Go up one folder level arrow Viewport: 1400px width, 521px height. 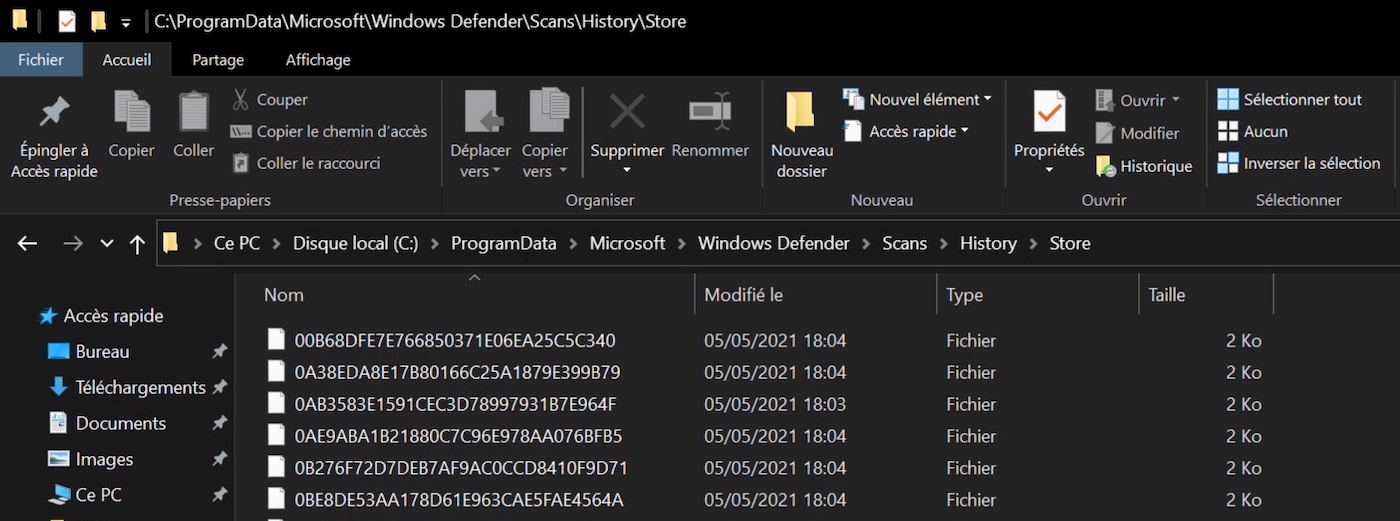pyautogui.click(x=138, y=243)
